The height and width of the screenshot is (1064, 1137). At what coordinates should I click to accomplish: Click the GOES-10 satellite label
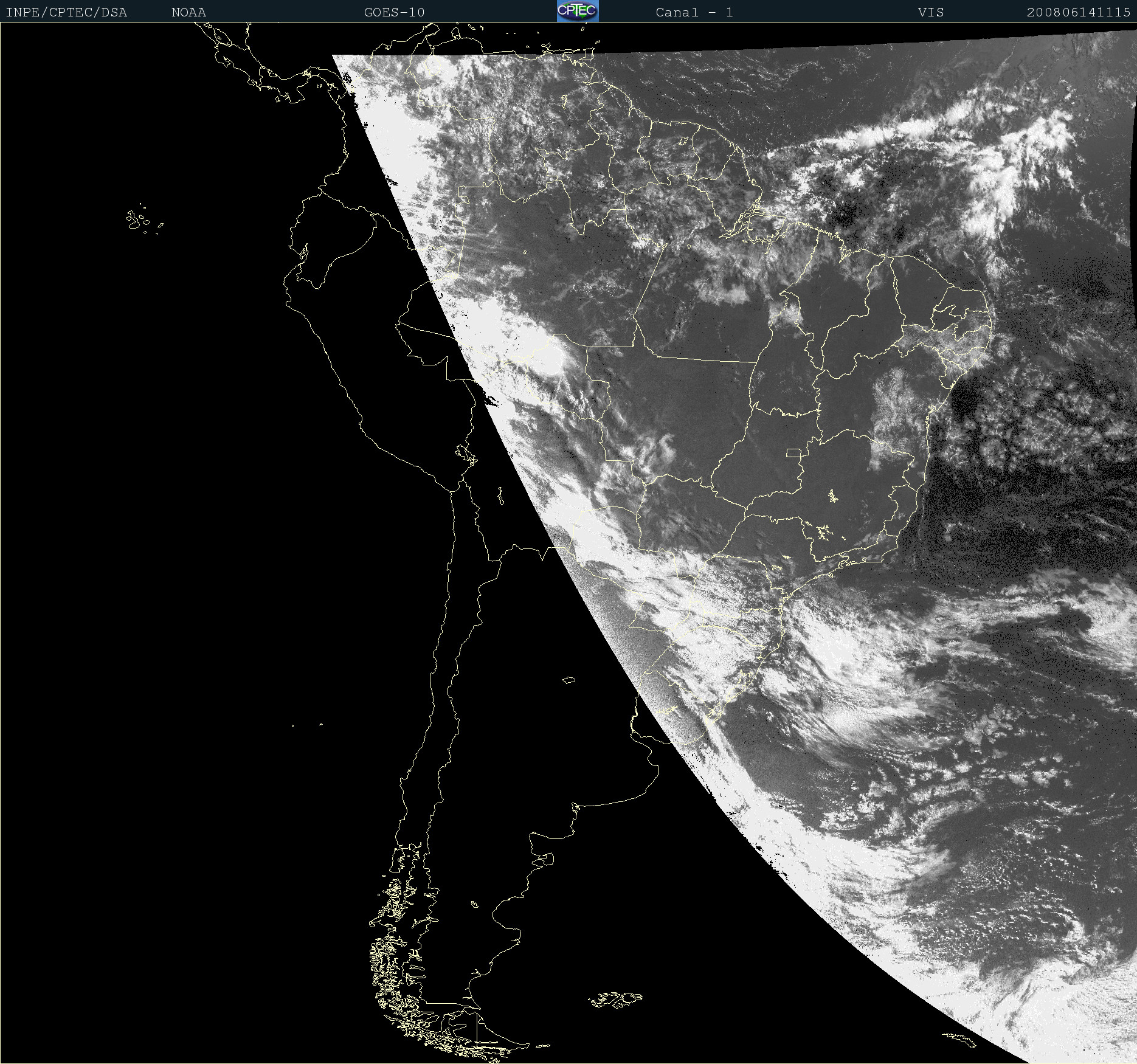(x=394, y=12)
